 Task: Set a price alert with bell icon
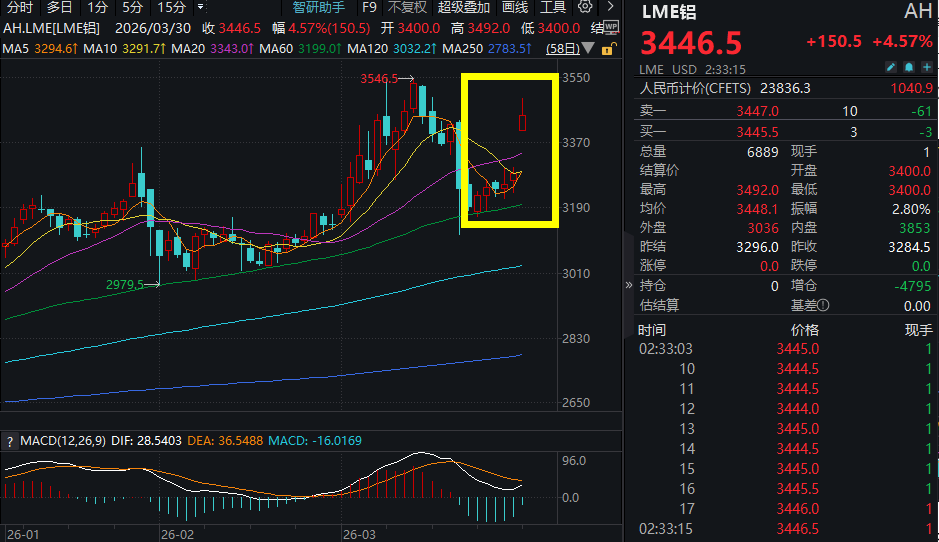pyautogui.click(x=909, y=67)
